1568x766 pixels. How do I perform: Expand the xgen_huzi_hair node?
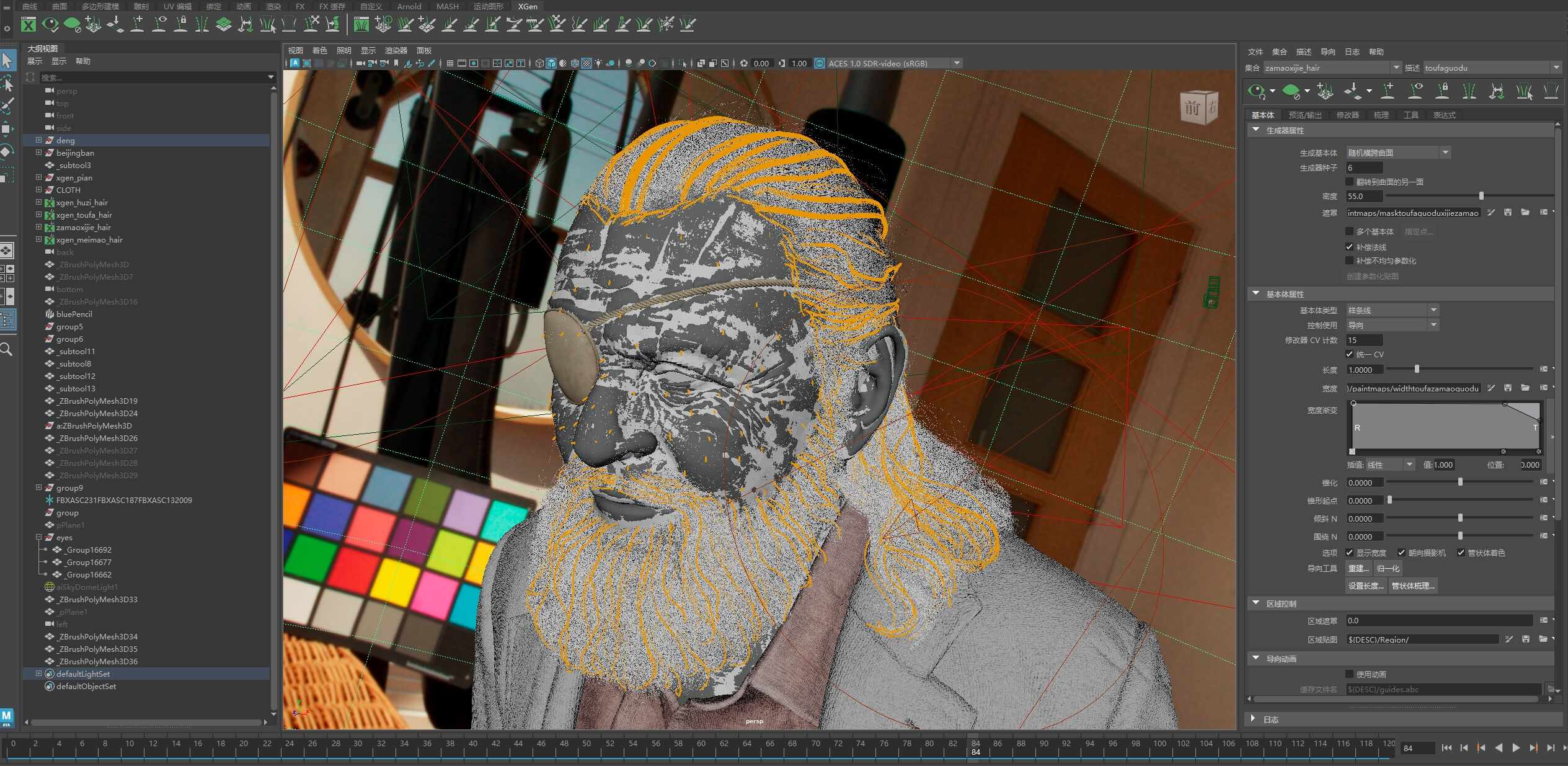pos(38,202)
